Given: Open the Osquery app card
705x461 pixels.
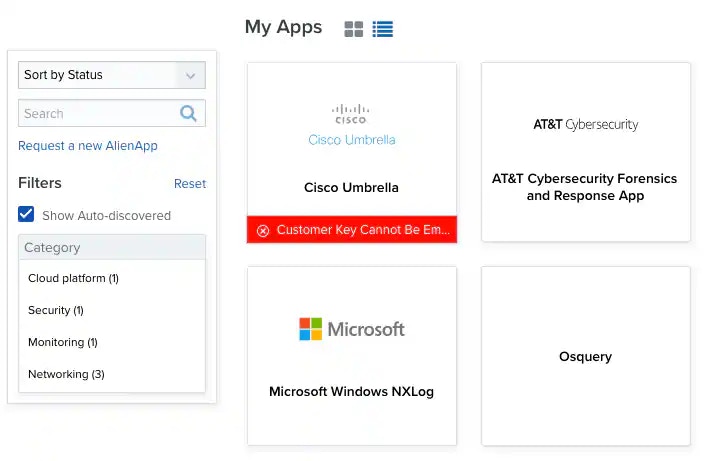Looking at the screenshot, I should 585,356.
